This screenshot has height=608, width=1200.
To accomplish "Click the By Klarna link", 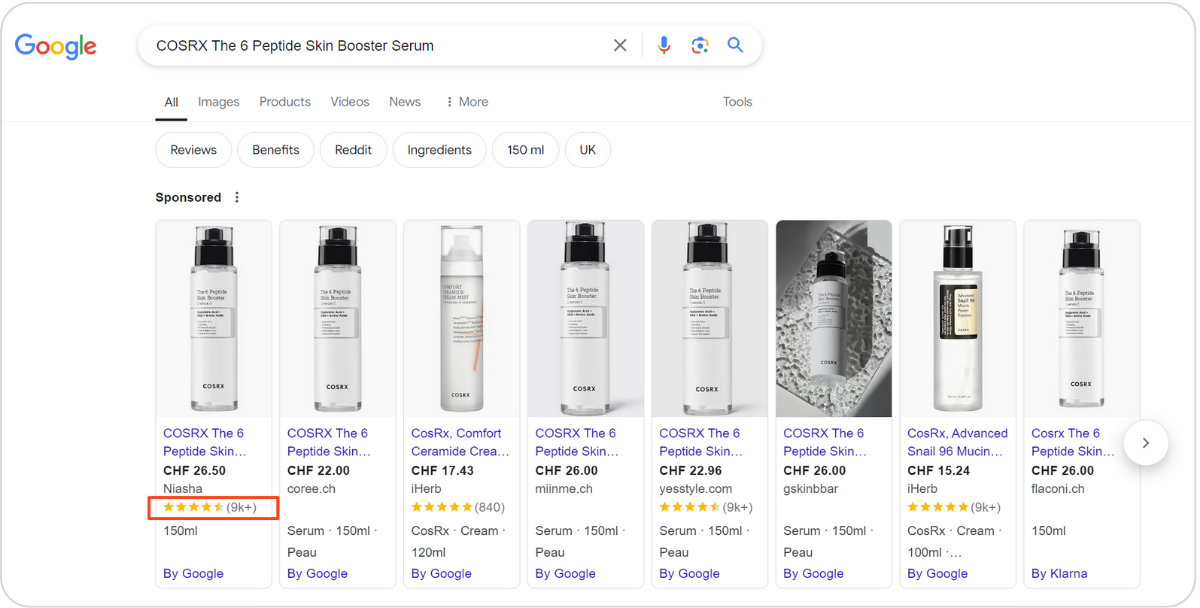I will click(x=1059, y=573).
